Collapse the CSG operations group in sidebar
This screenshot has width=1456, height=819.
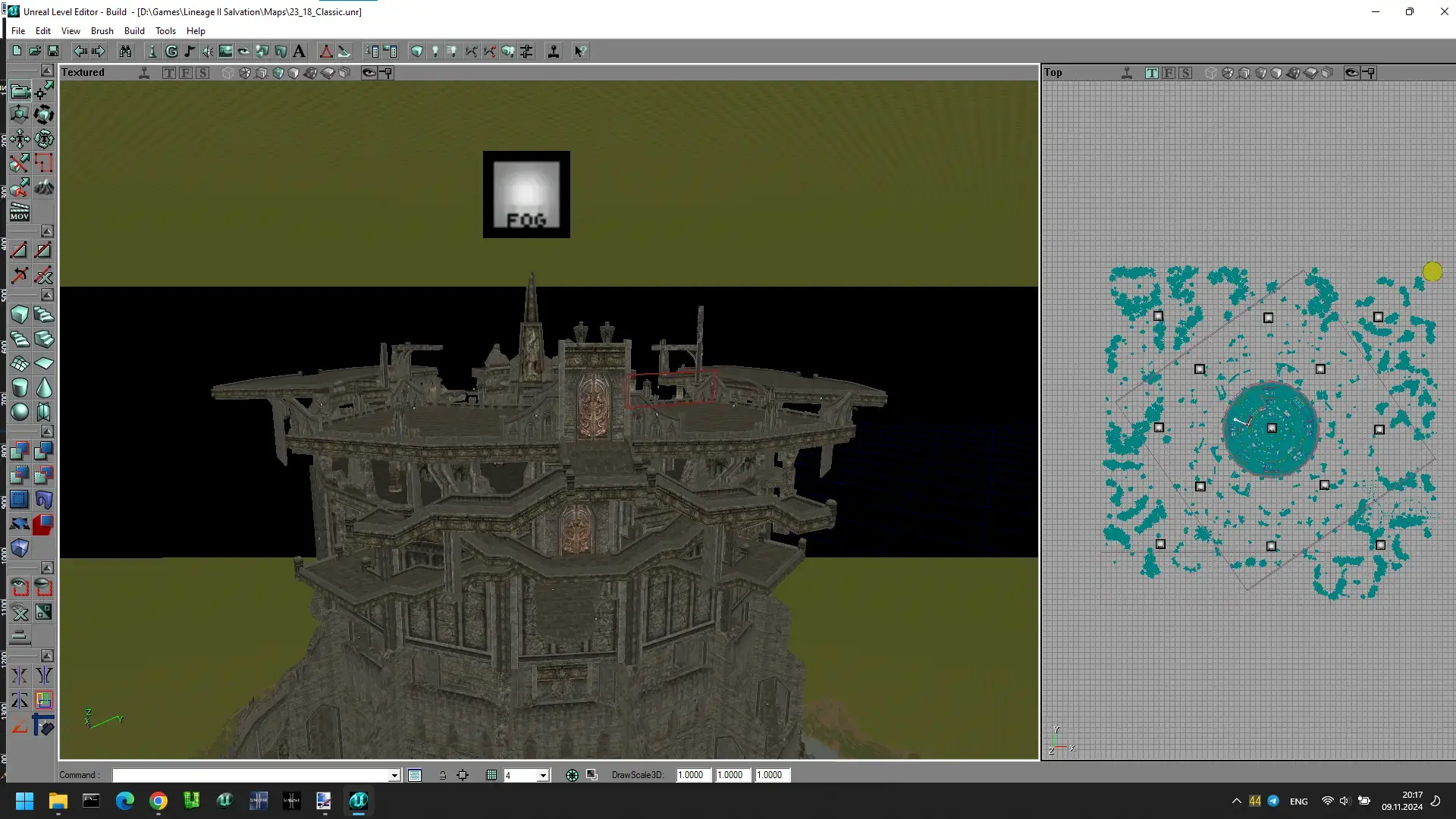47,431
